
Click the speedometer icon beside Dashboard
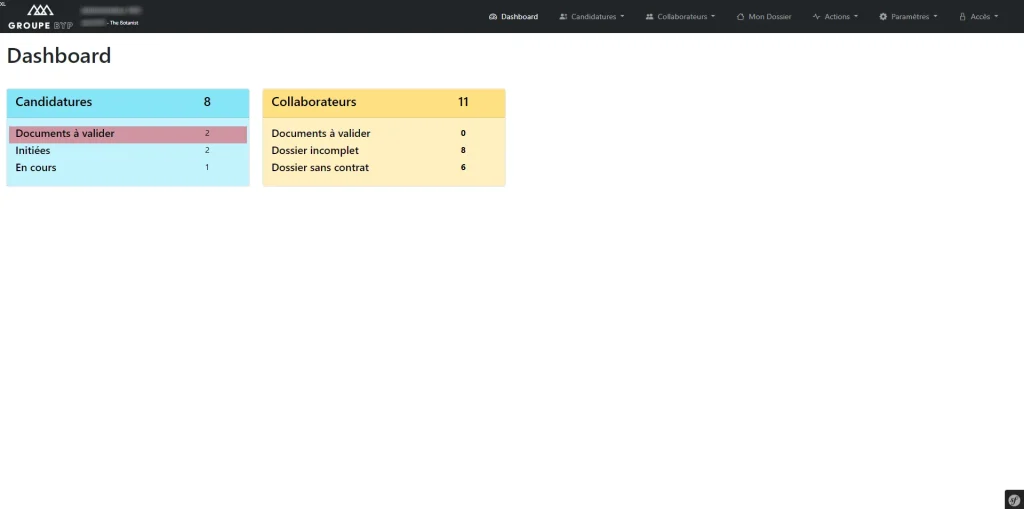[493, 17]
